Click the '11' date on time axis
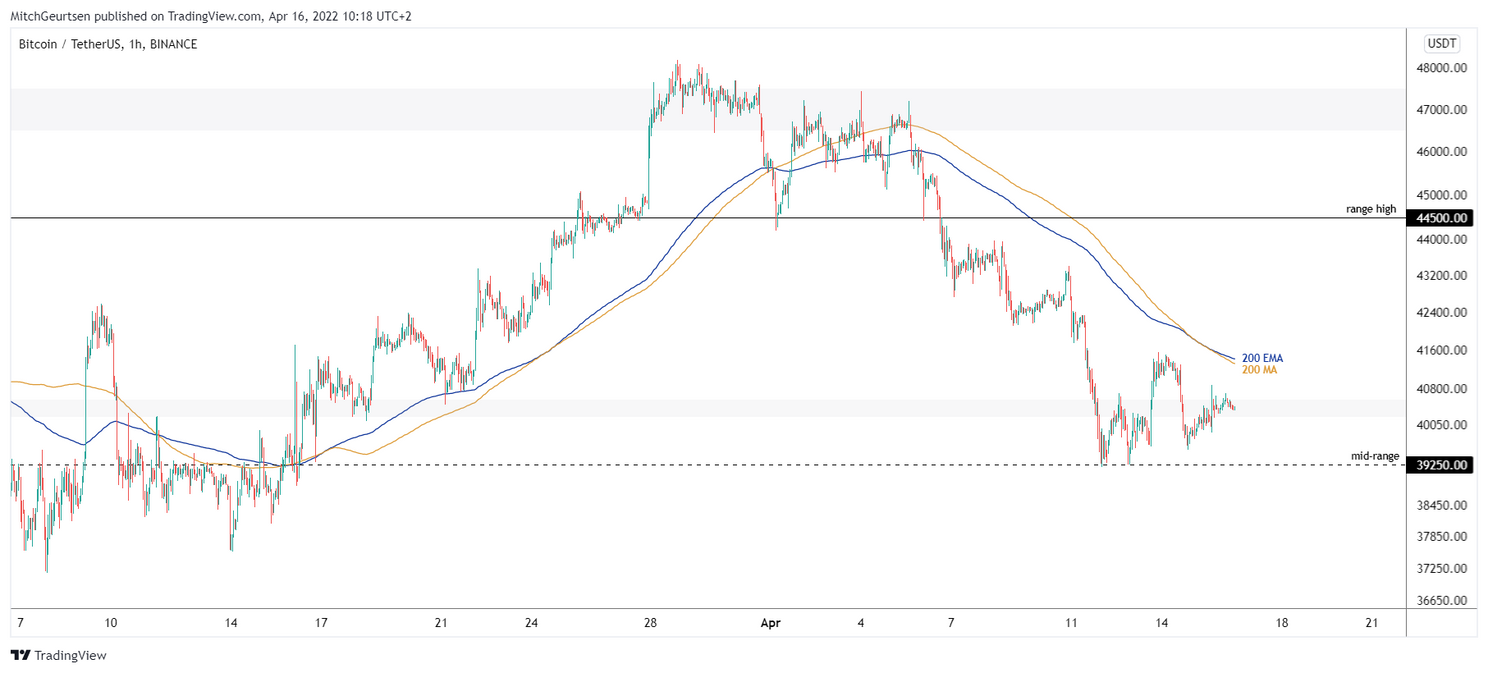1488x673 pixels. coord(1071,623)
